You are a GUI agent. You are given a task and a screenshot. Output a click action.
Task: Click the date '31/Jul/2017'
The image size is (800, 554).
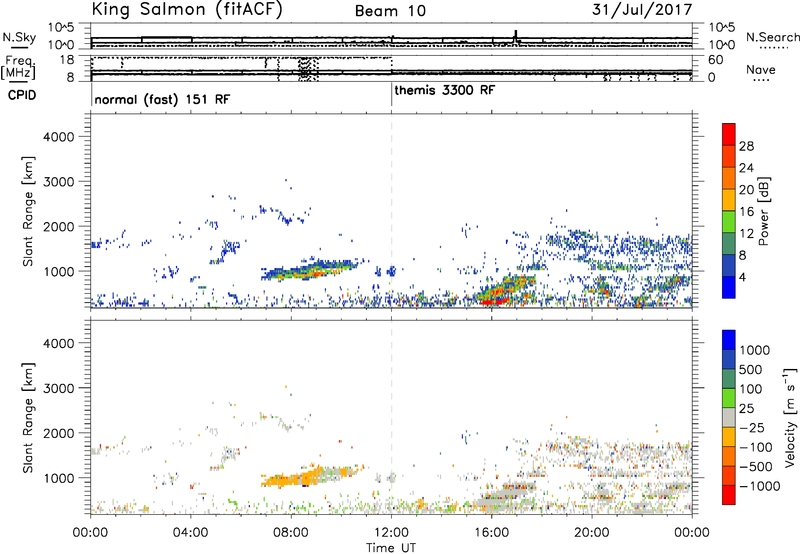pyautogui.click(x=642, y=9)
